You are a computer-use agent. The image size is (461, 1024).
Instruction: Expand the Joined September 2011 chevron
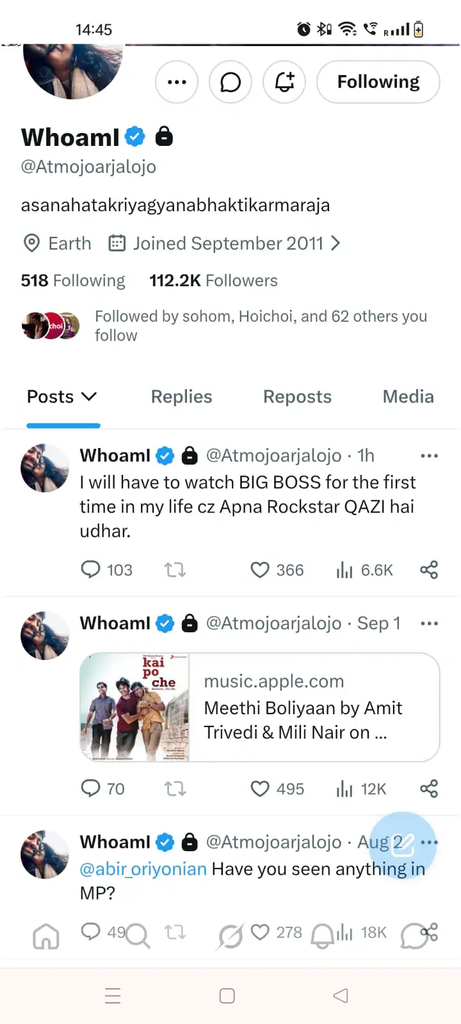tap(336, 244)
